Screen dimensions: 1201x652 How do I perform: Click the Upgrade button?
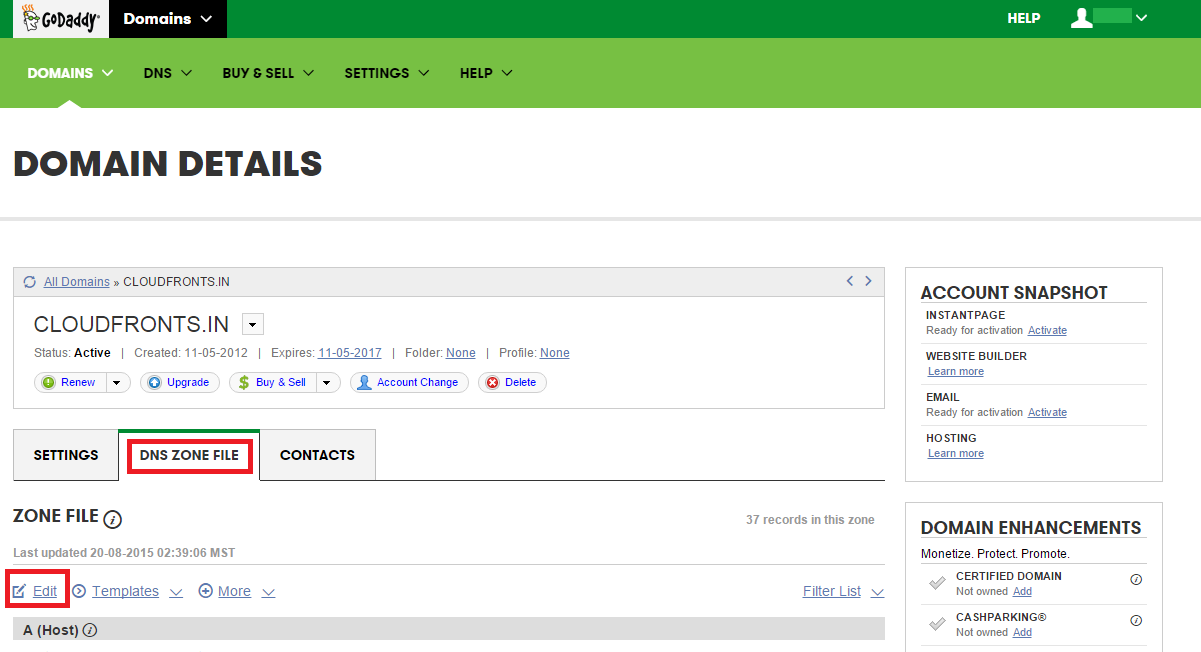180,382
